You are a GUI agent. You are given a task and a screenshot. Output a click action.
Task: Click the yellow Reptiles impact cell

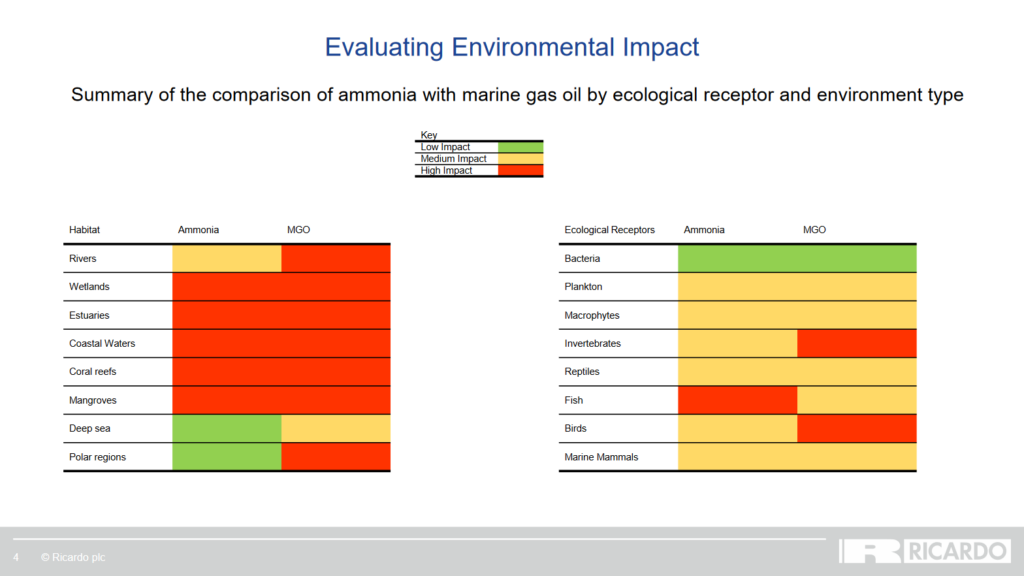pos(797,371)
